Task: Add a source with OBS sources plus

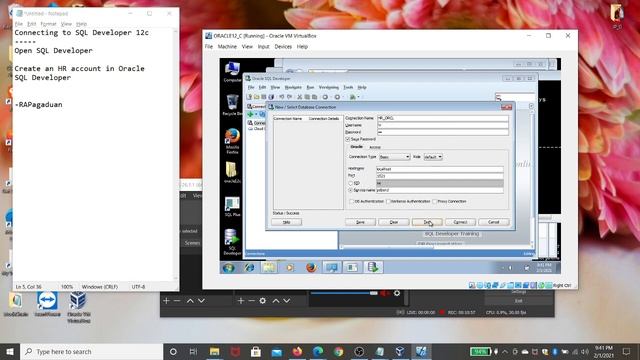Action: point(240,301)
